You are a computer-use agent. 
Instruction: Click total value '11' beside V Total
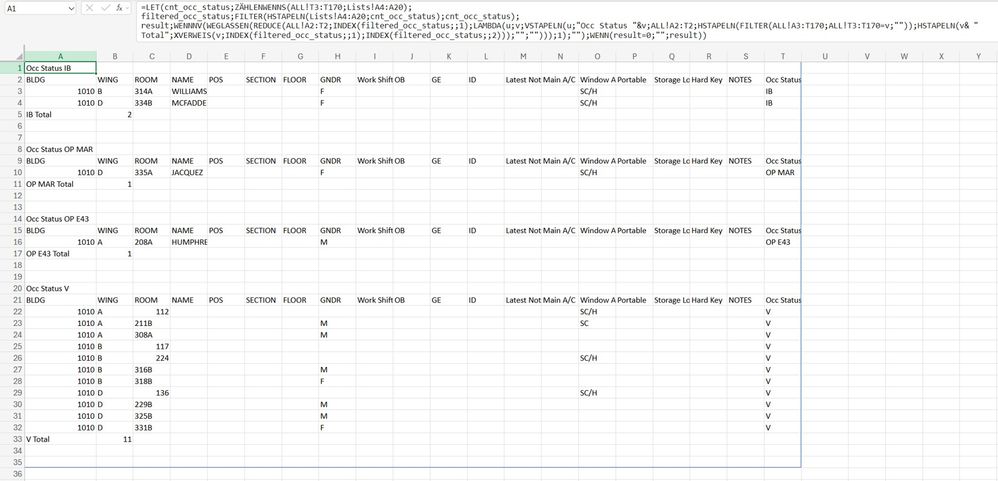(115, 439)
